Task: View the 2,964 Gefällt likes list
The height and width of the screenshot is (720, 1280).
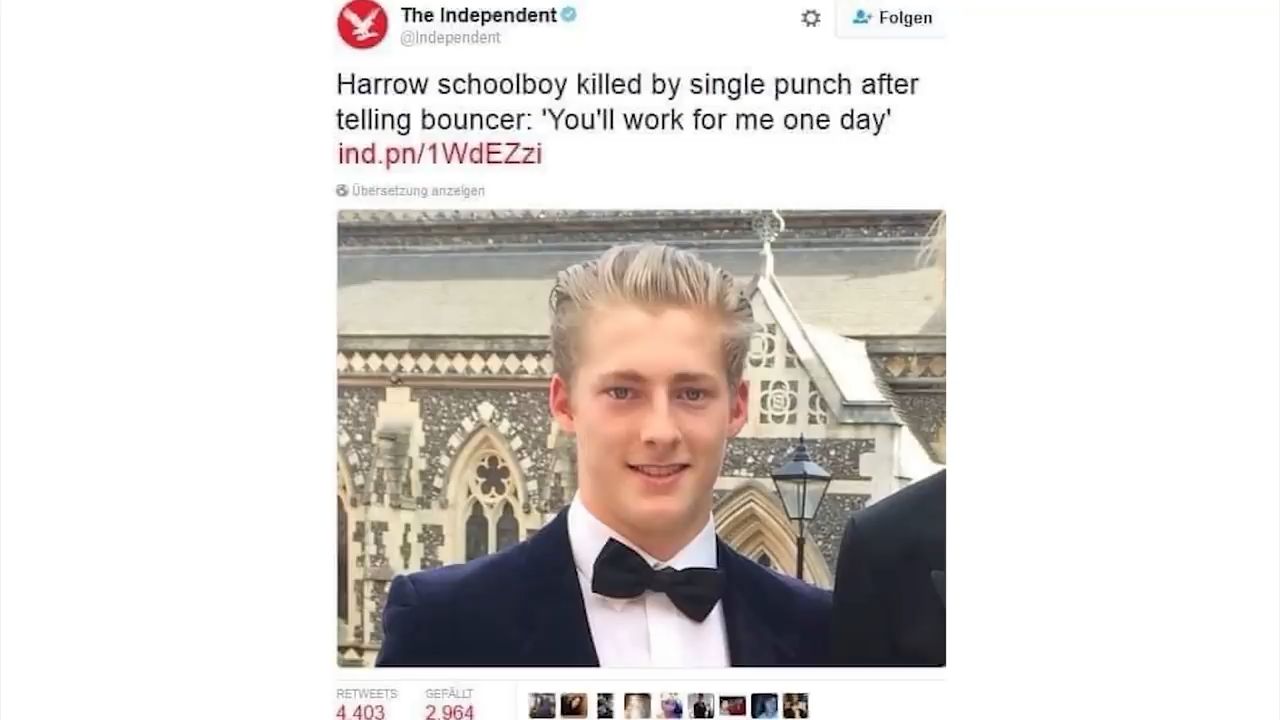Action: click(449, 704)
